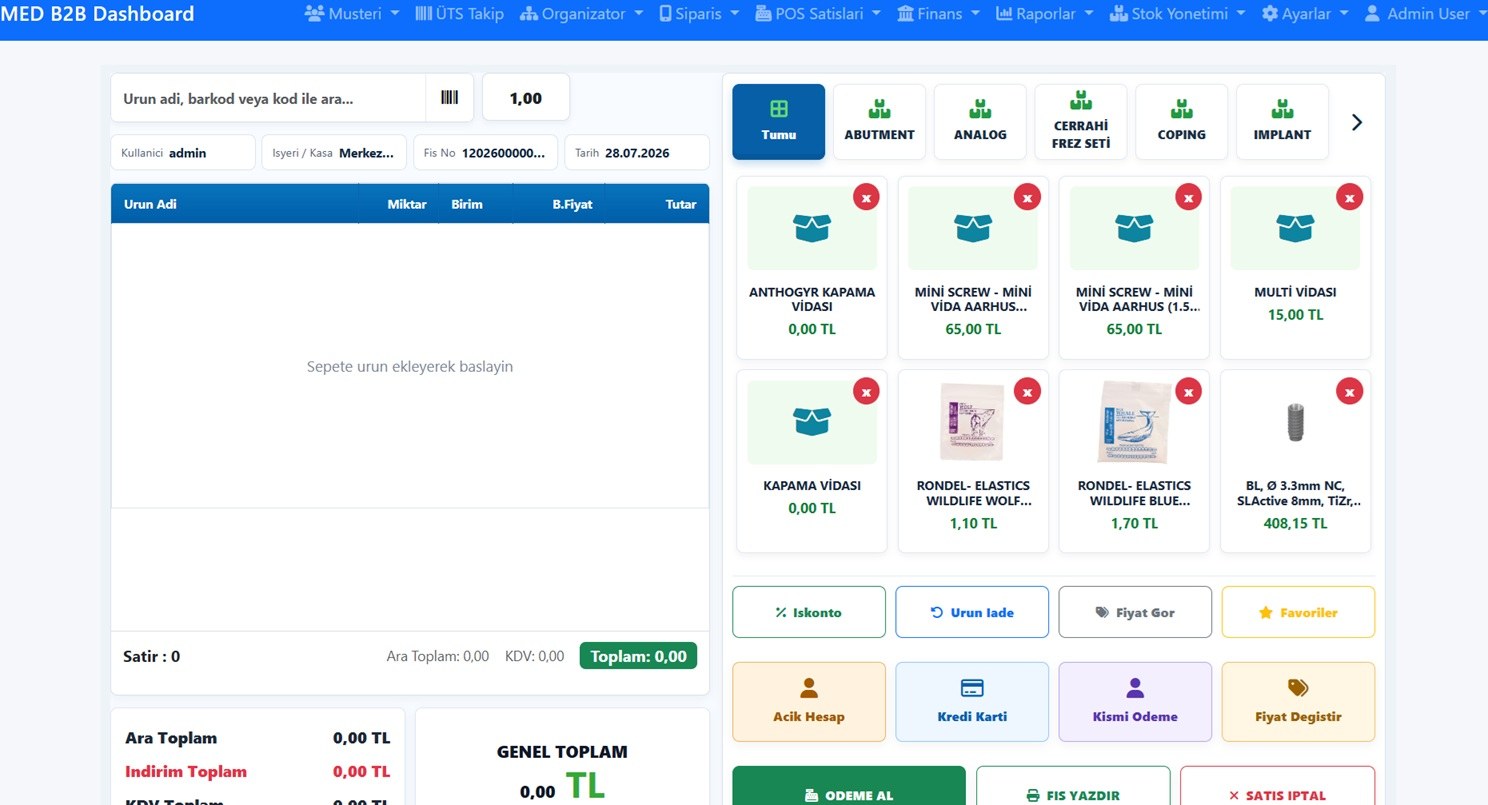Add ANTHOGYR KAPAMA VİDASI product thumbnail
Image resolution: width=1488 pixels, height=805 pixels.
click(x=812, y=229)
